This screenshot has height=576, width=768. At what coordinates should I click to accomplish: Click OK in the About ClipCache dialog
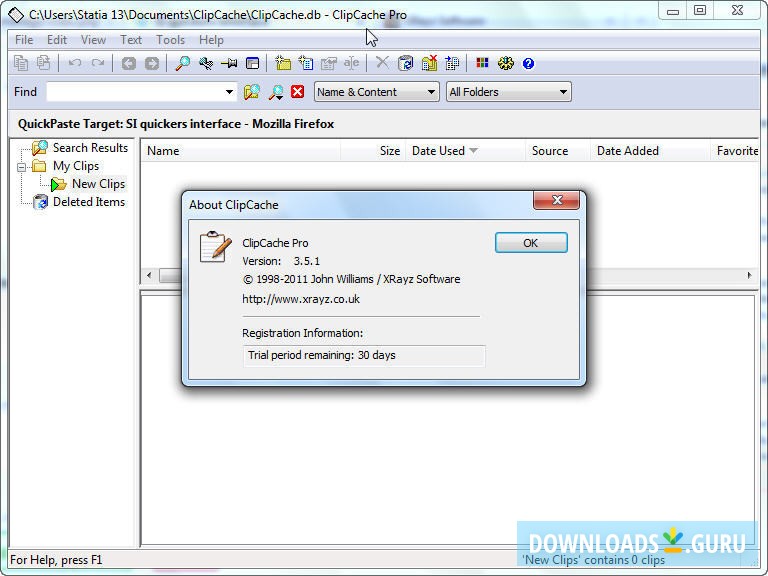coord(531,243)
